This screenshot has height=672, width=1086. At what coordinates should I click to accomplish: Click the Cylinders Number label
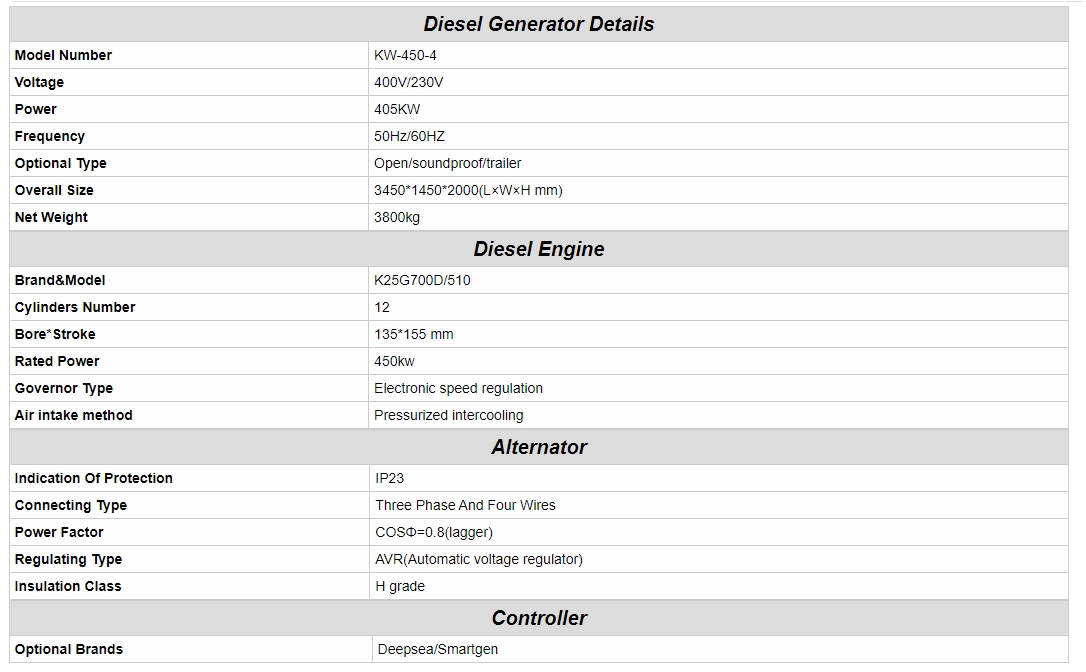(75, 307)
